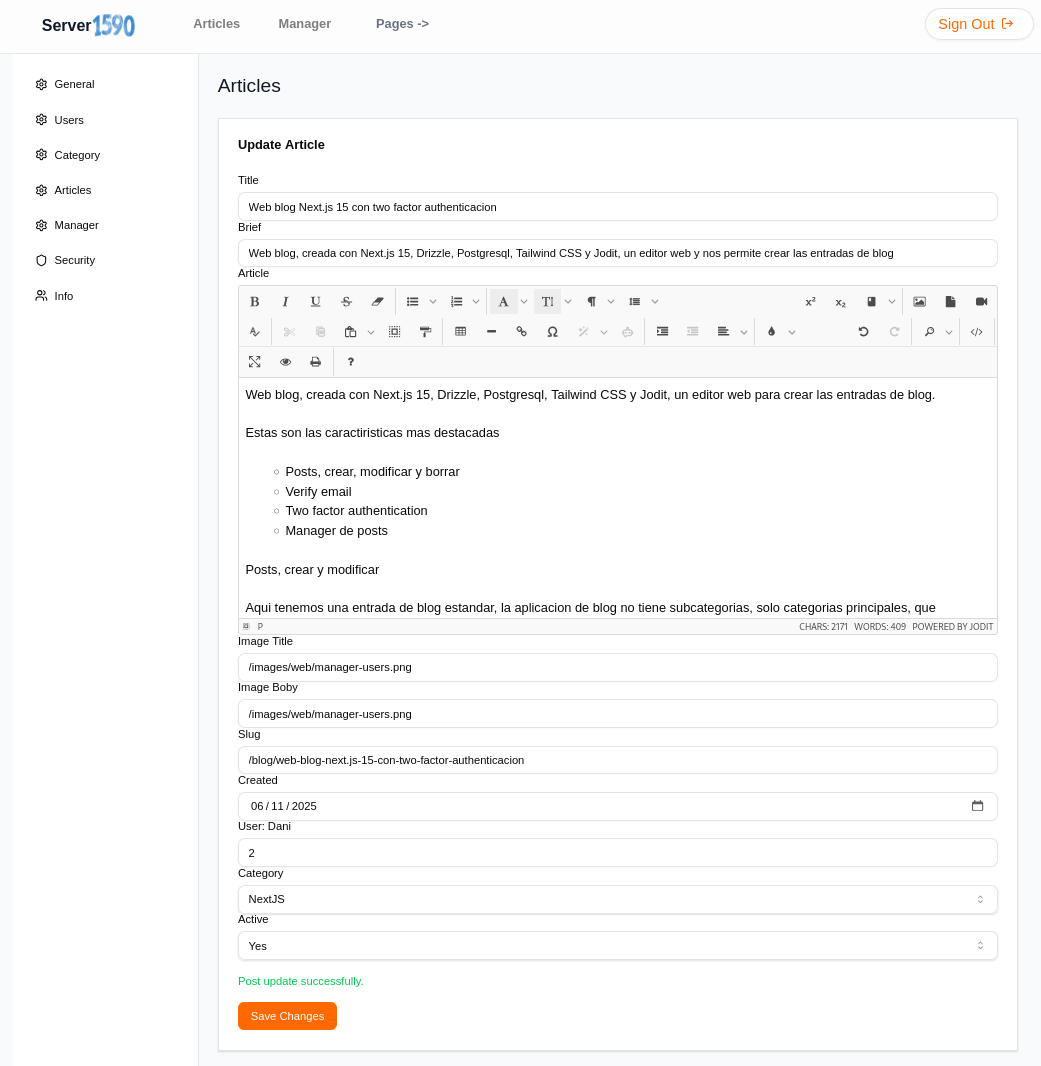Expand the bullet list style arrow
Screen dimensions: 1041x1066
tap(433, 301)
